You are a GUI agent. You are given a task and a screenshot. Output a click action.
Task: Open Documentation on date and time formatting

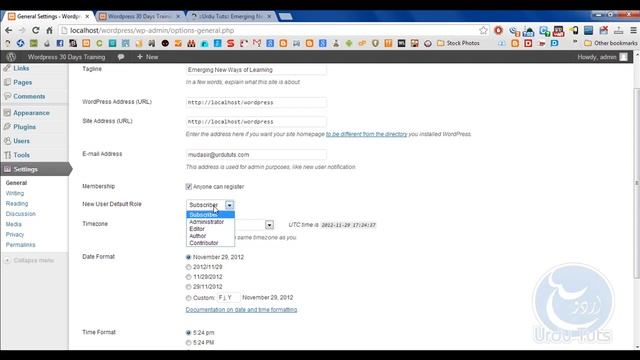(241, 310)
